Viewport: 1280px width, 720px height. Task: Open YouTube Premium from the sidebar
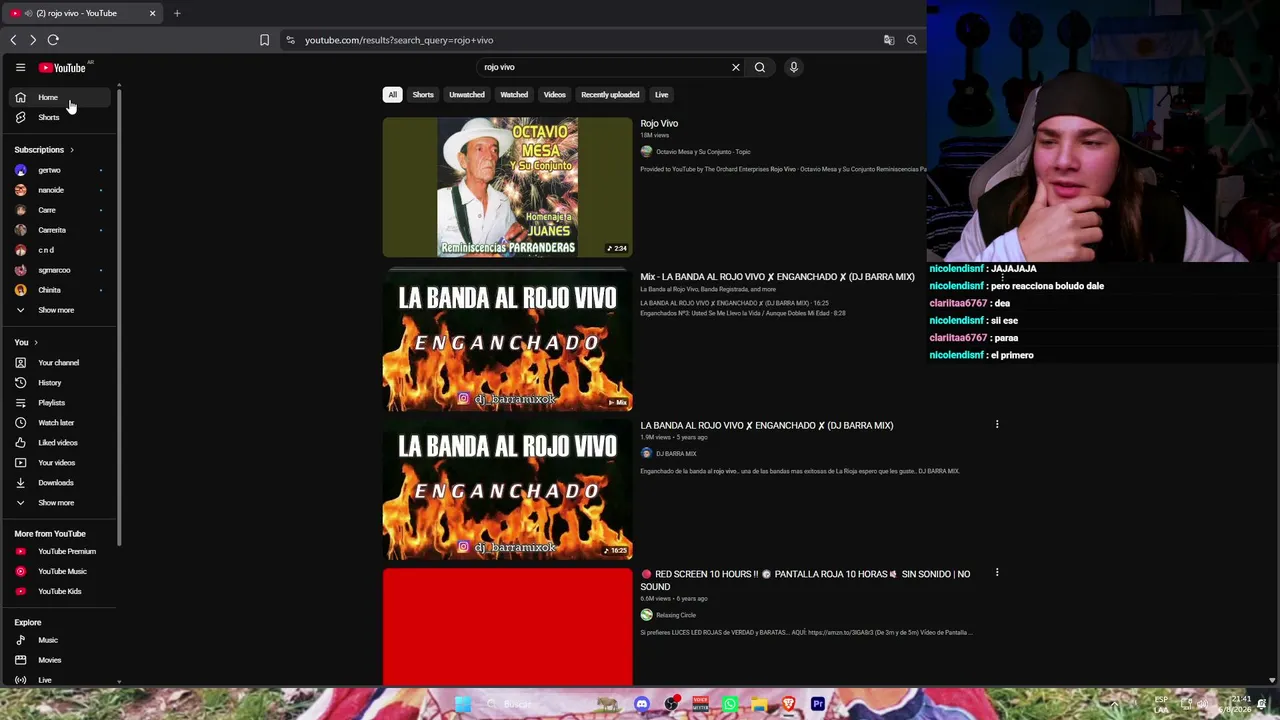click(60, 551)
